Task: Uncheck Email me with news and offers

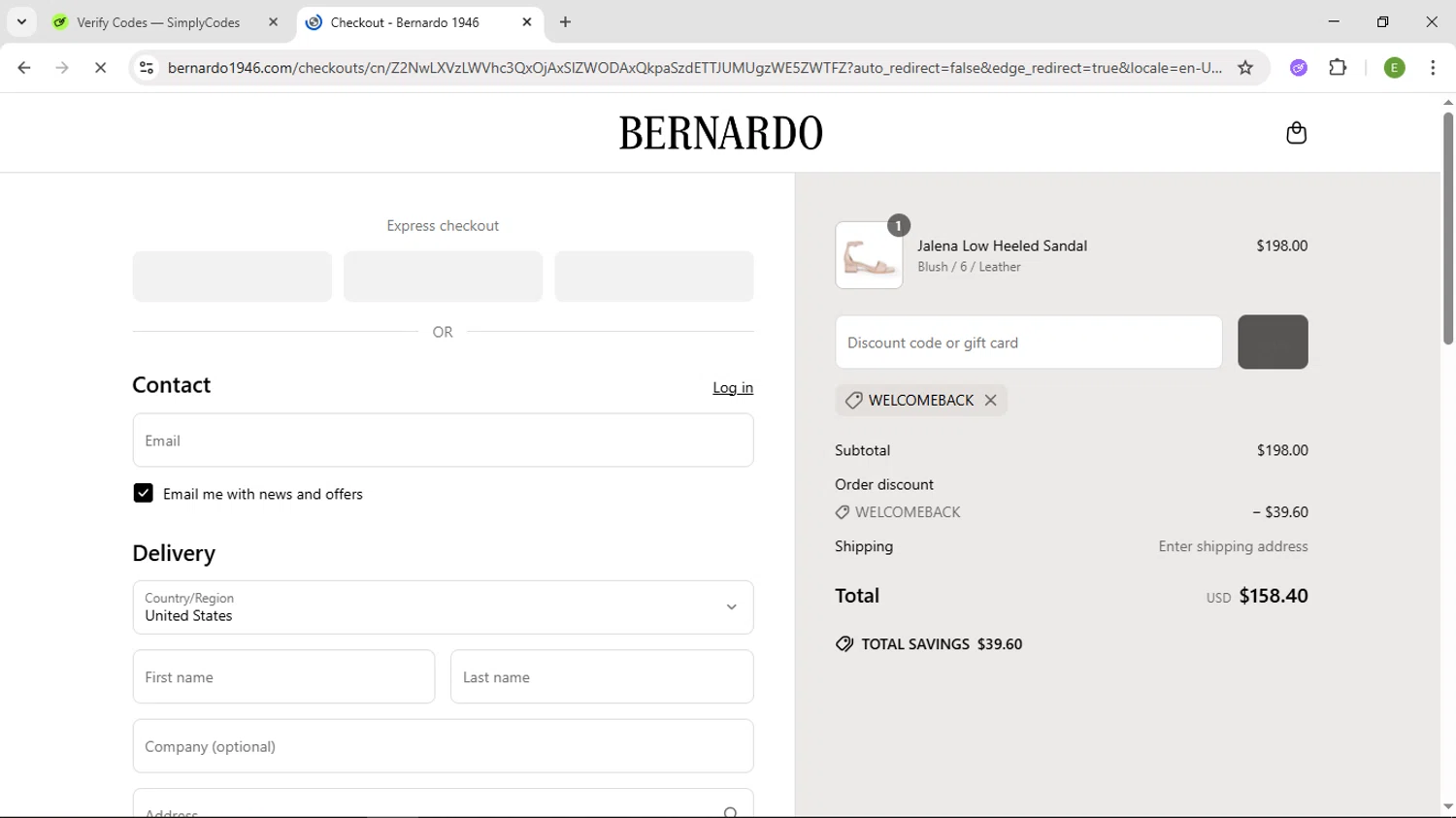Action: pyautogui.click(x=143, y=493)
